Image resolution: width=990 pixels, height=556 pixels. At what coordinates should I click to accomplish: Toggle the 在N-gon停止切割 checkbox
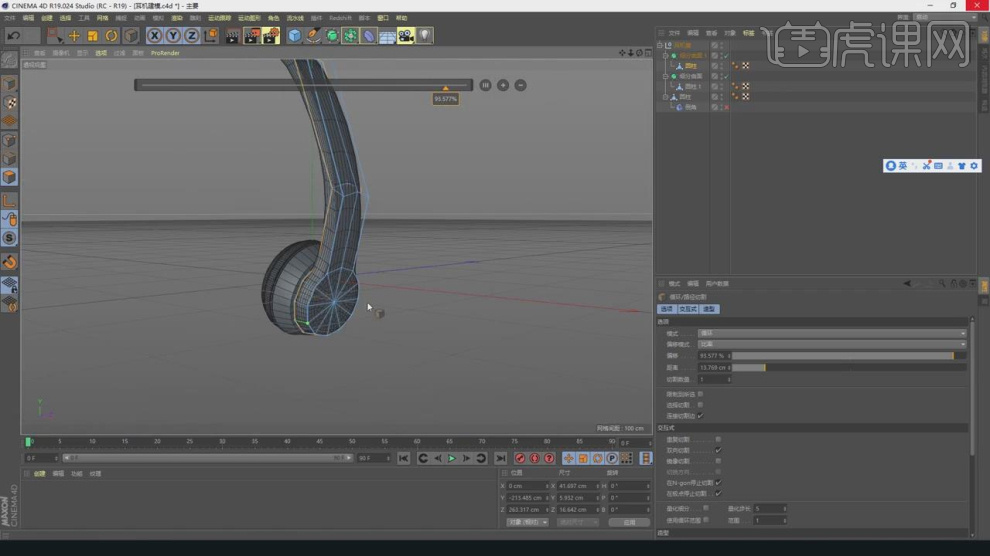pyautogui.click(x=718, y=483)
